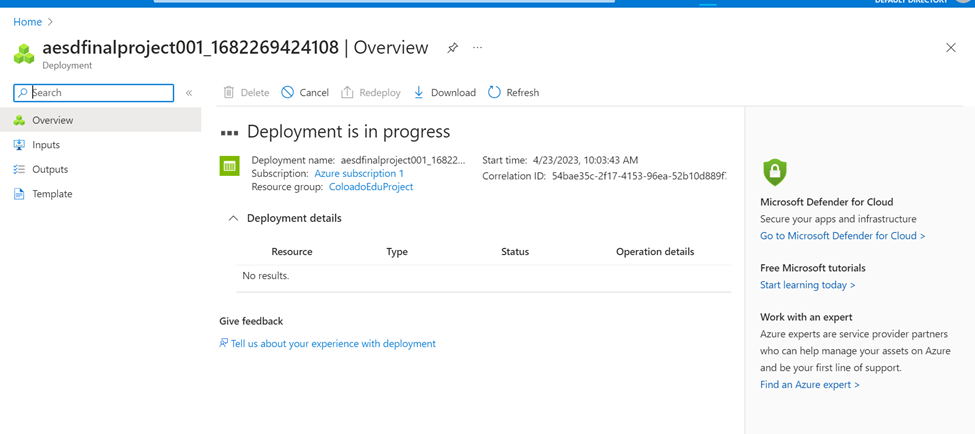The height and width of the screenshot is (434, 975).
Task: Open Azure subscription 1 link
Action: (x=359, y=173)
